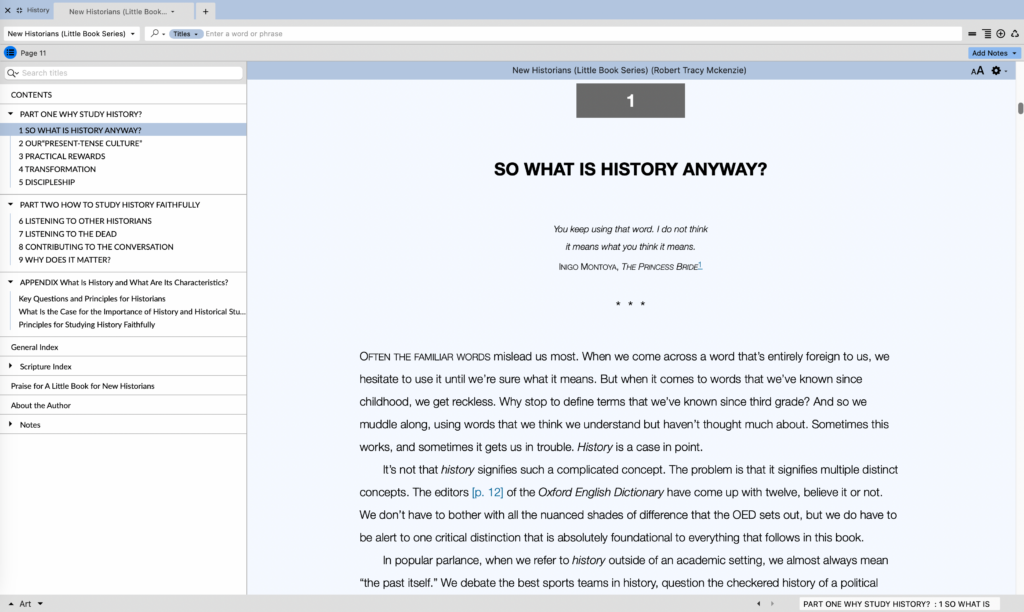Expand the Notes section in the contents sidebar
The height and width of the screenshot is (612, 1024).
[9, 424]
